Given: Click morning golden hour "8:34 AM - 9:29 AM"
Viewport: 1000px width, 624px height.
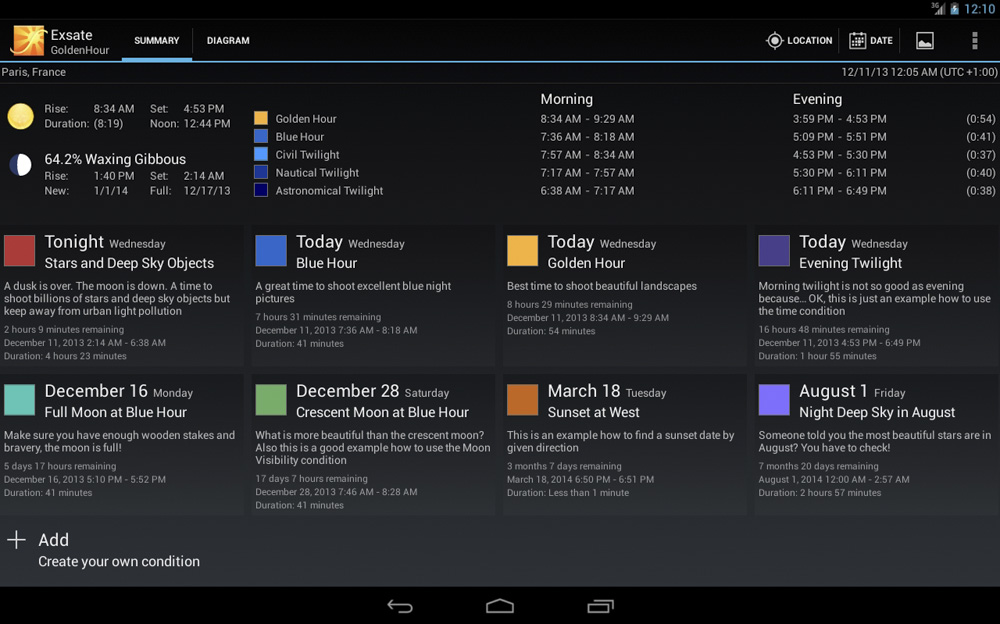Looking at the screenshot, I should (587, 119).
